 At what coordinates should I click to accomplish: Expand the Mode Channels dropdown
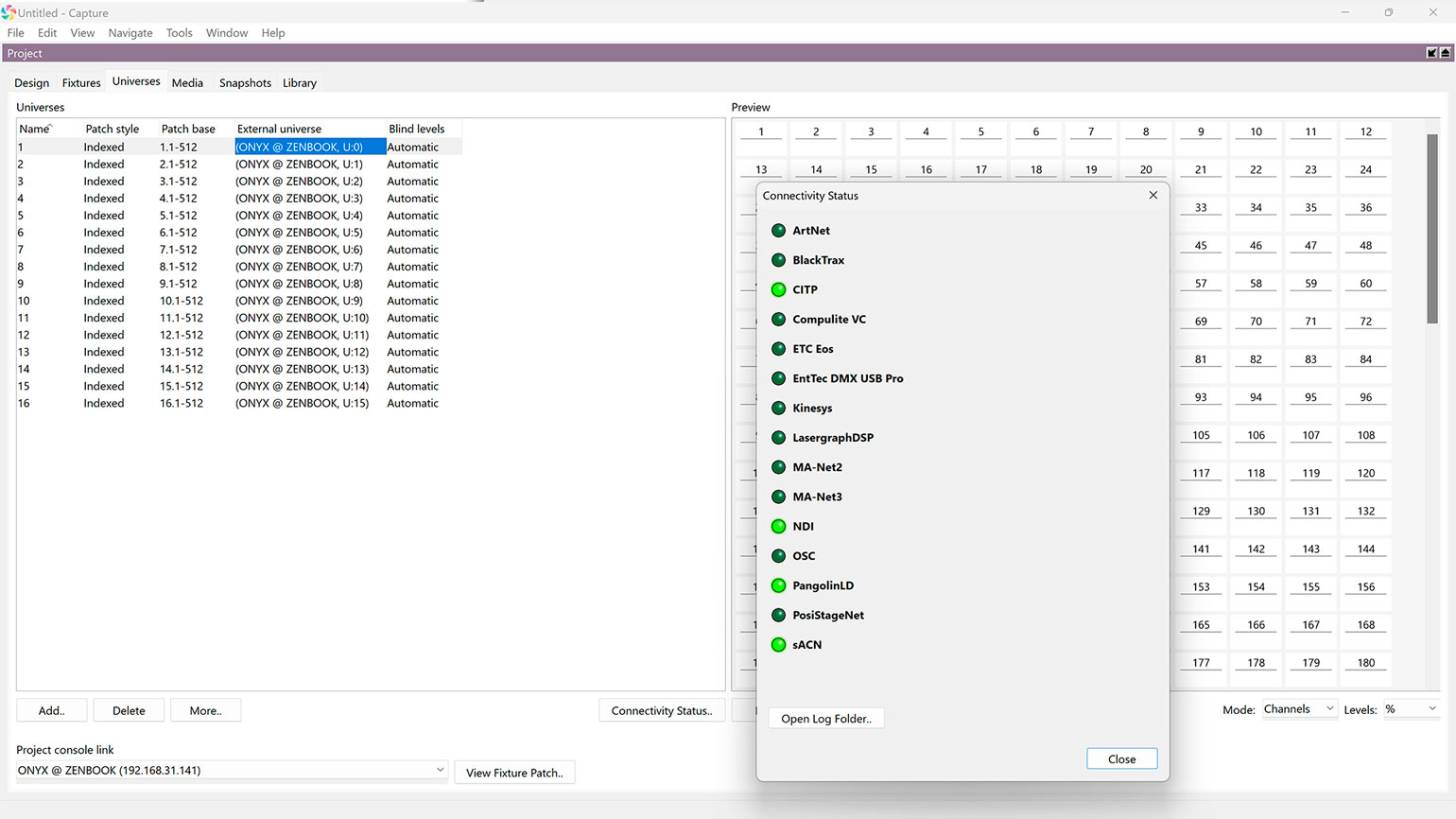coord(1329,708)
